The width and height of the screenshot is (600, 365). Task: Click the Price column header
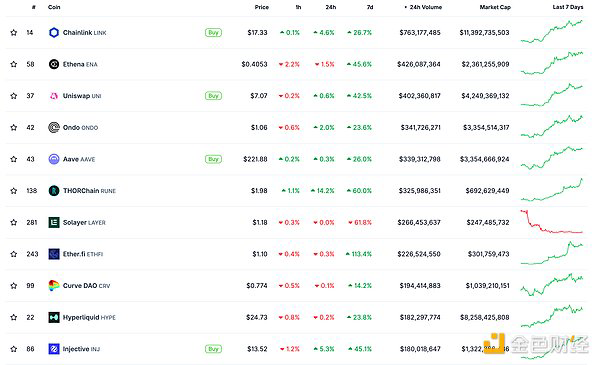pyautogui.click(x=262, y=7)
